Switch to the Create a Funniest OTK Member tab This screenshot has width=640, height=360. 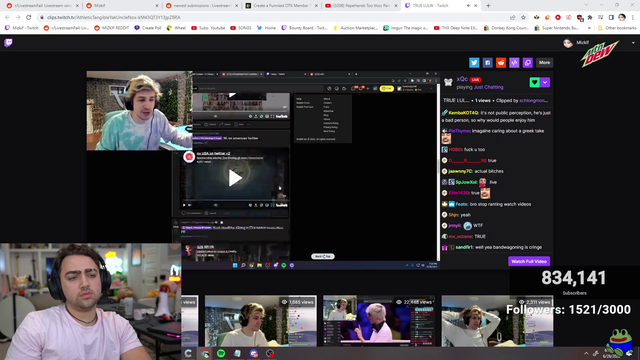[281, 6]
